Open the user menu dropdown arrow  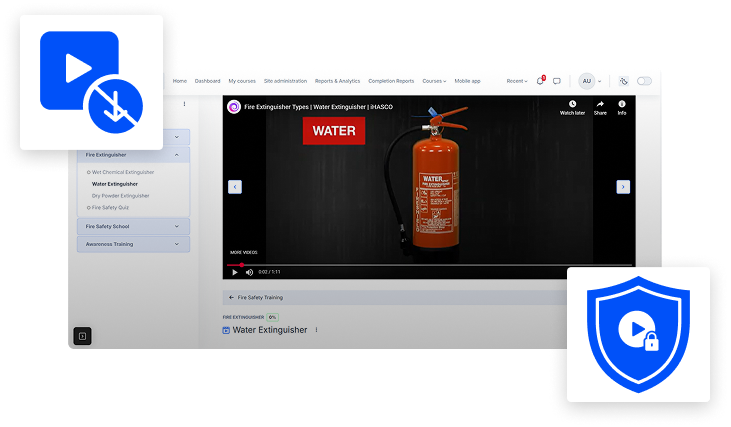600,81
